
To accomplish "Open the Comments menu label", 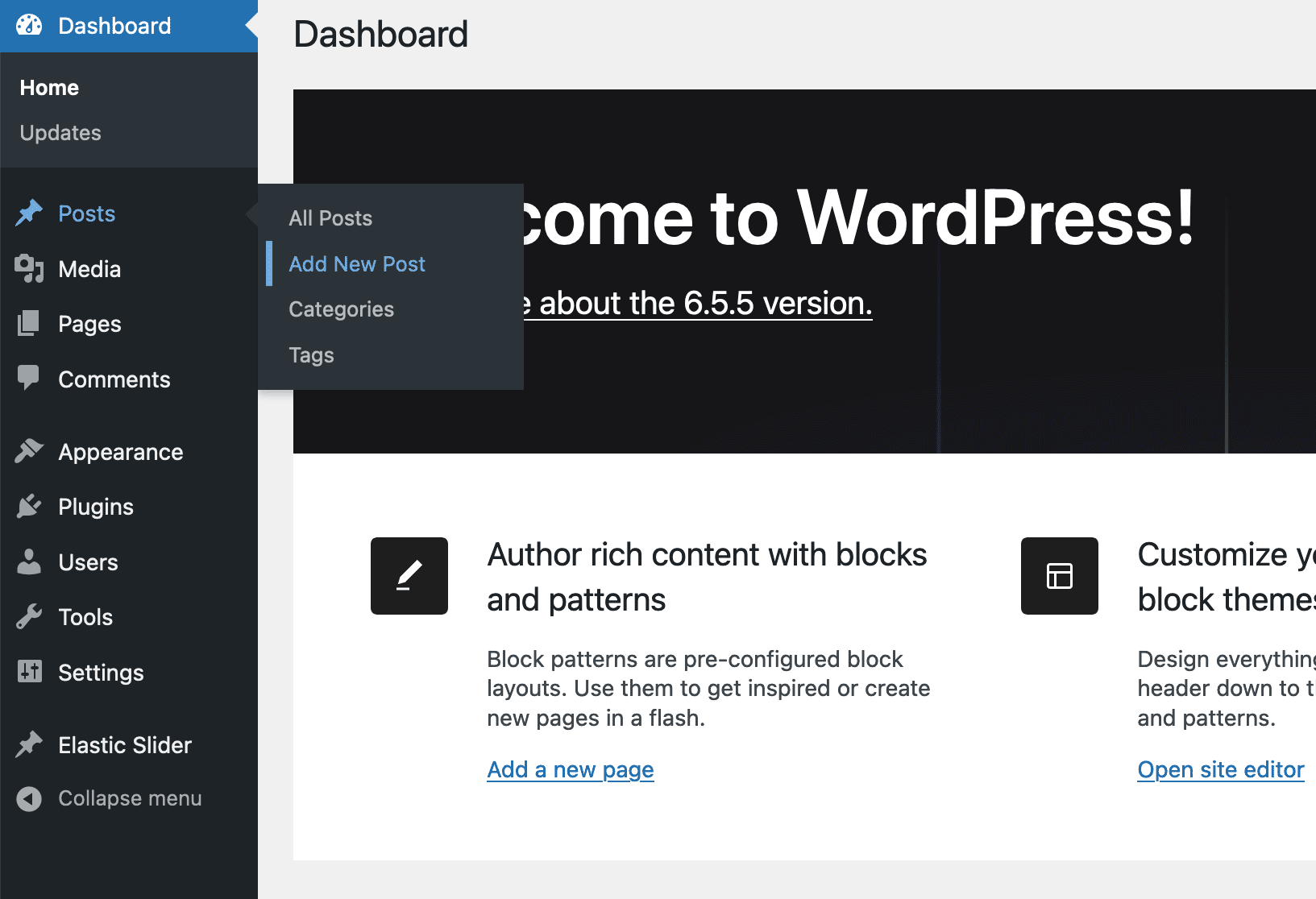I will [114, 379].
